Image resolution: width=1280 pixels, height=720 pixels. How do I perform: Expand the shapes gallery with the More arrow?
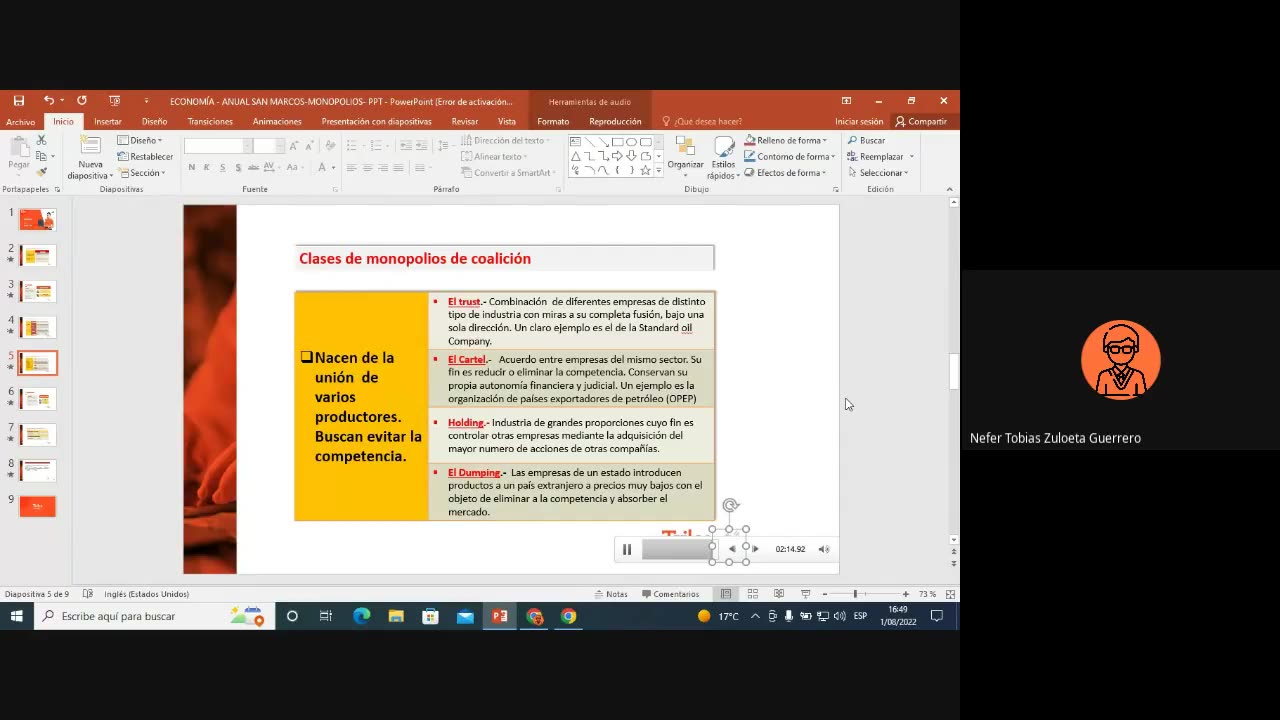tap(658, 171)
